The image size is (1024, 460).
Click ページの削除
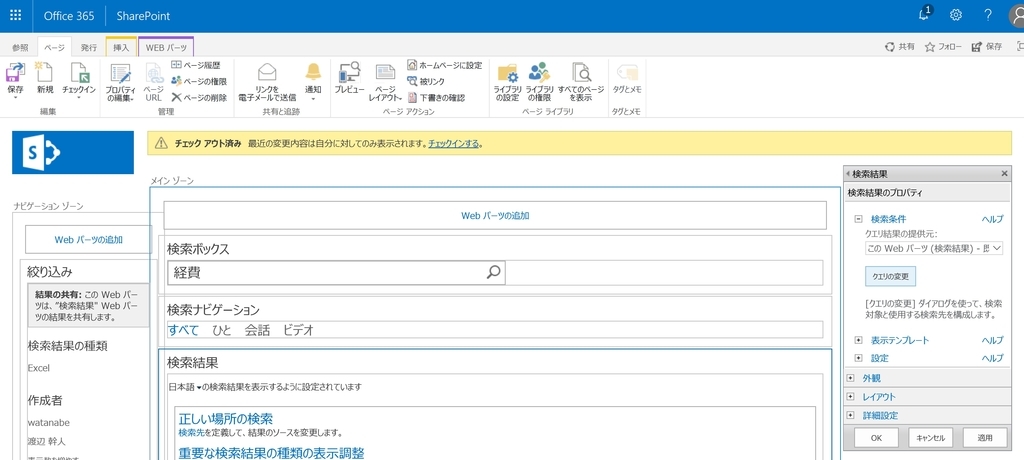(199, 97)
